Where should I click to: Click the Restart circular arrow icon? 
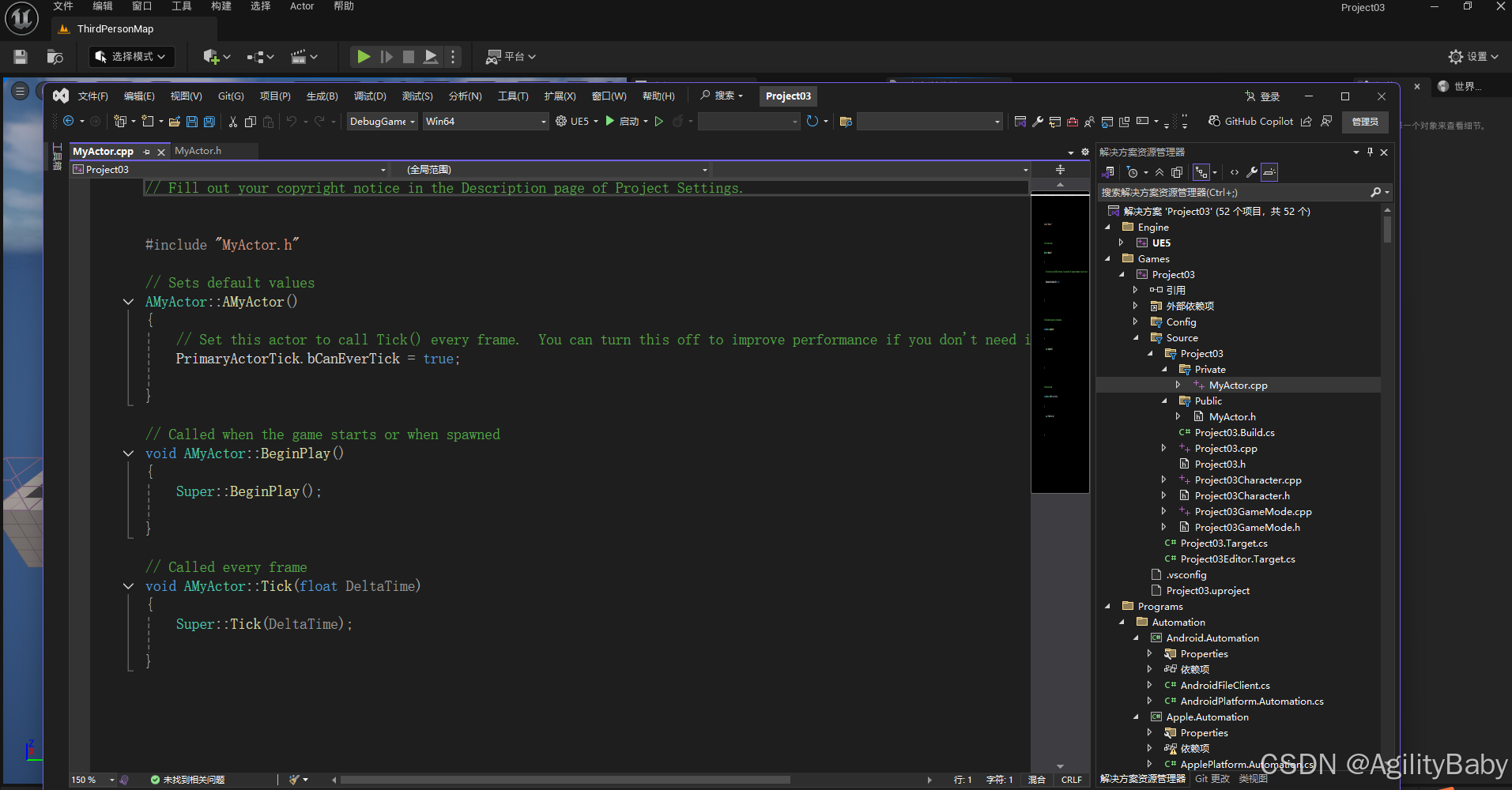pos(813,121)
